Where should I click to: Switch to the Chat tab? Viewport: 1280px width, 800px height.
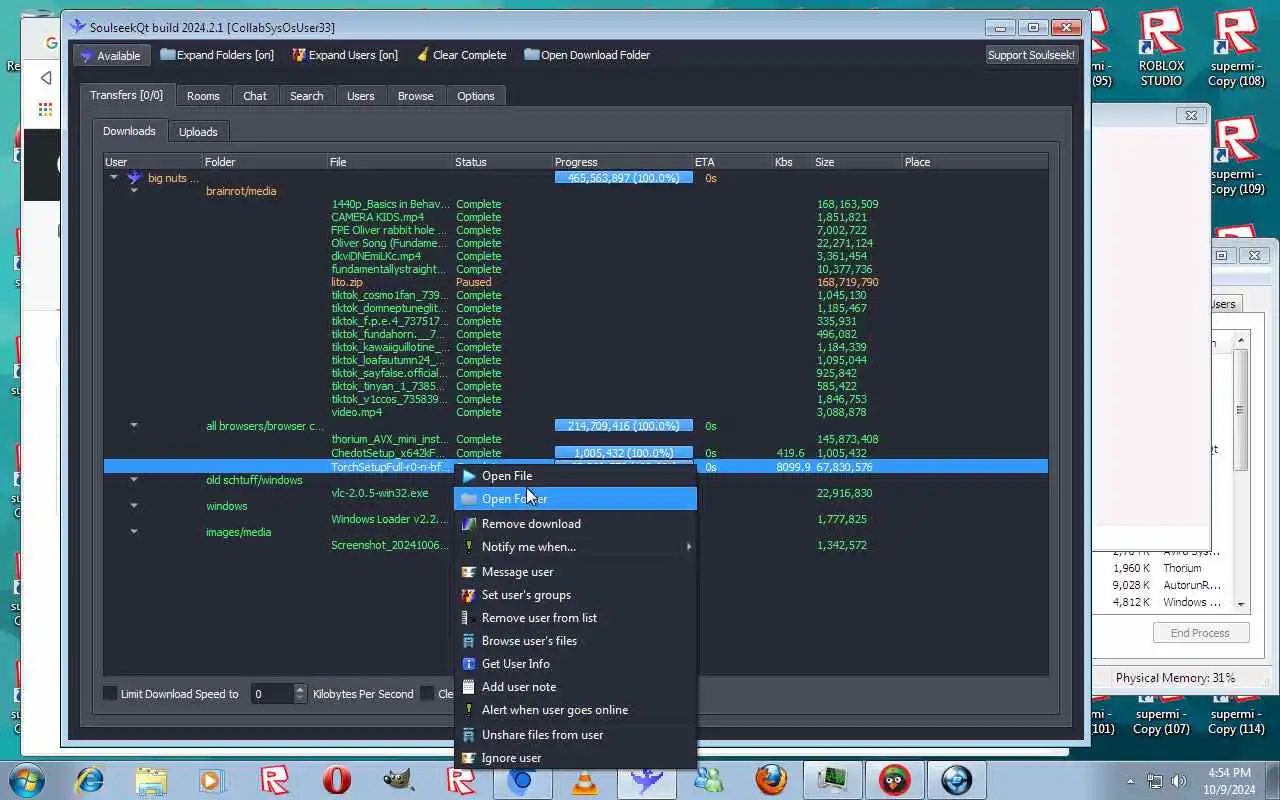(x=255, y=96)
